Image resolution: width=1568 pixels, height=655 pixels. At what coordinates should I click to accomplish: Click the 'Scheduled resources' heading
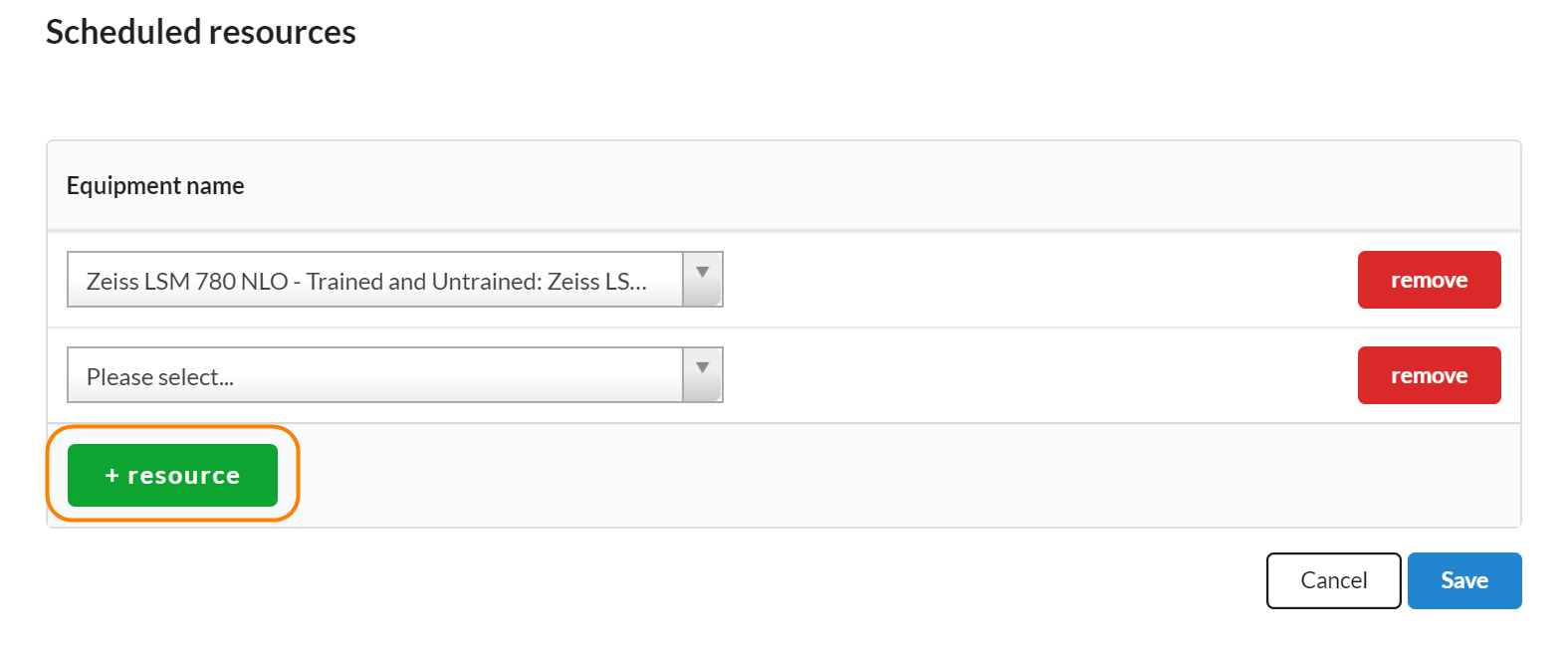[201, 32]
